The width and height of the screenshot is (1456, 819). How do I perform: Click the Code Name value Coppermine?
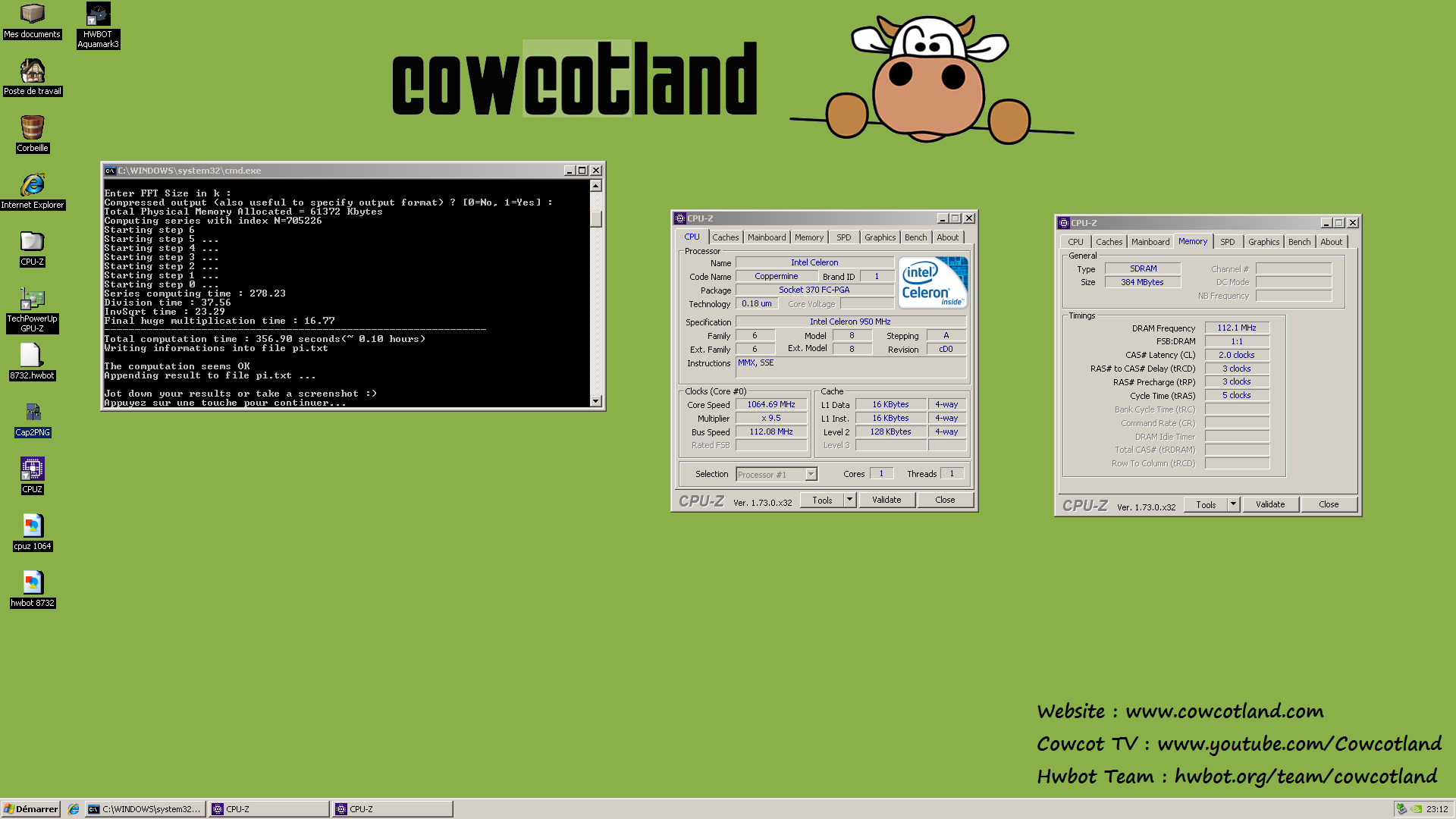(x=777, y=277)
